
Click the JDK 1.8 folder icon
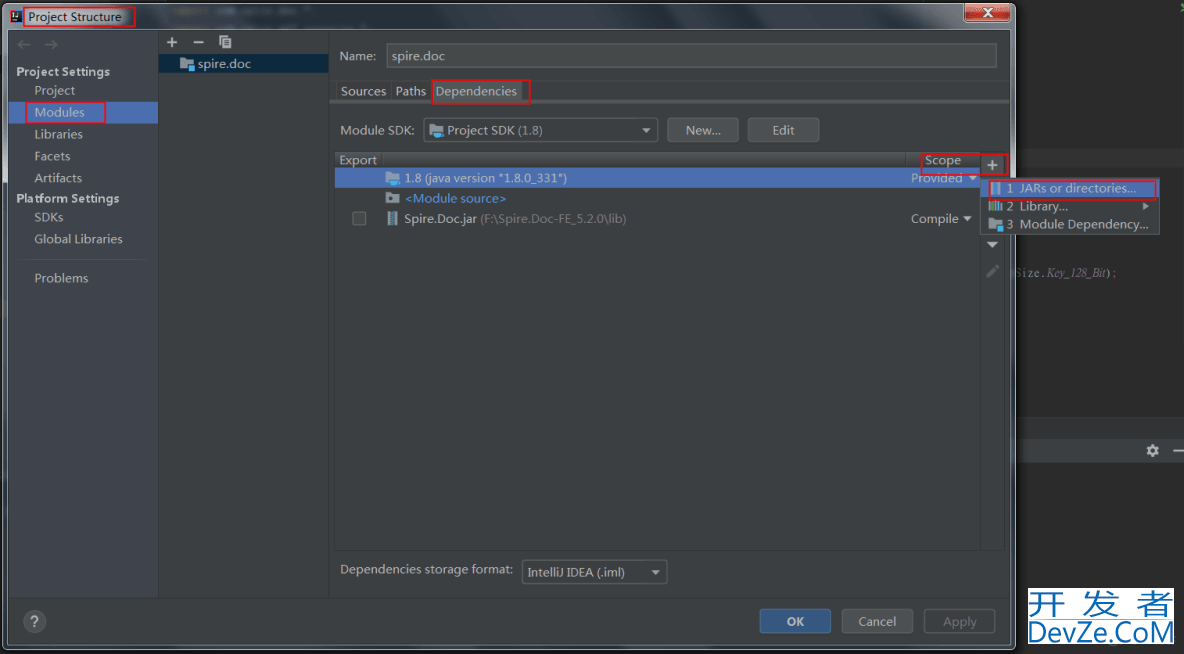(x=393, y=177)
